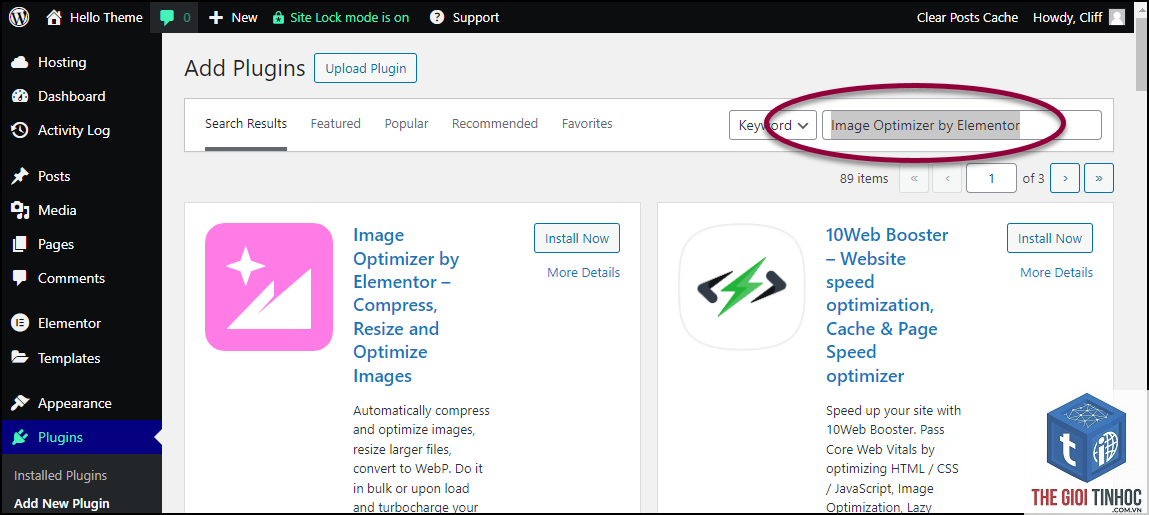Switch to the Favorites tab
Screen dimensions: 1149x515
coord(587,124)
